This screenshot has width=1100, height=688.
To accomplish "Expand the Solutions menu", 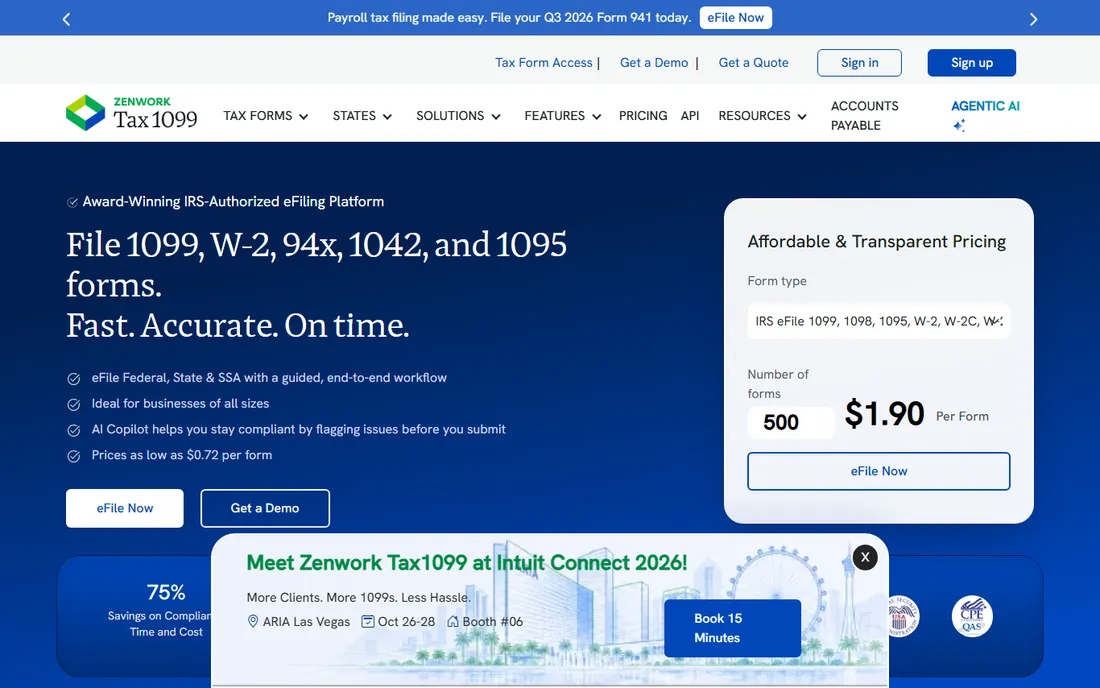I will pyautogui.click(x=459, y=116).
